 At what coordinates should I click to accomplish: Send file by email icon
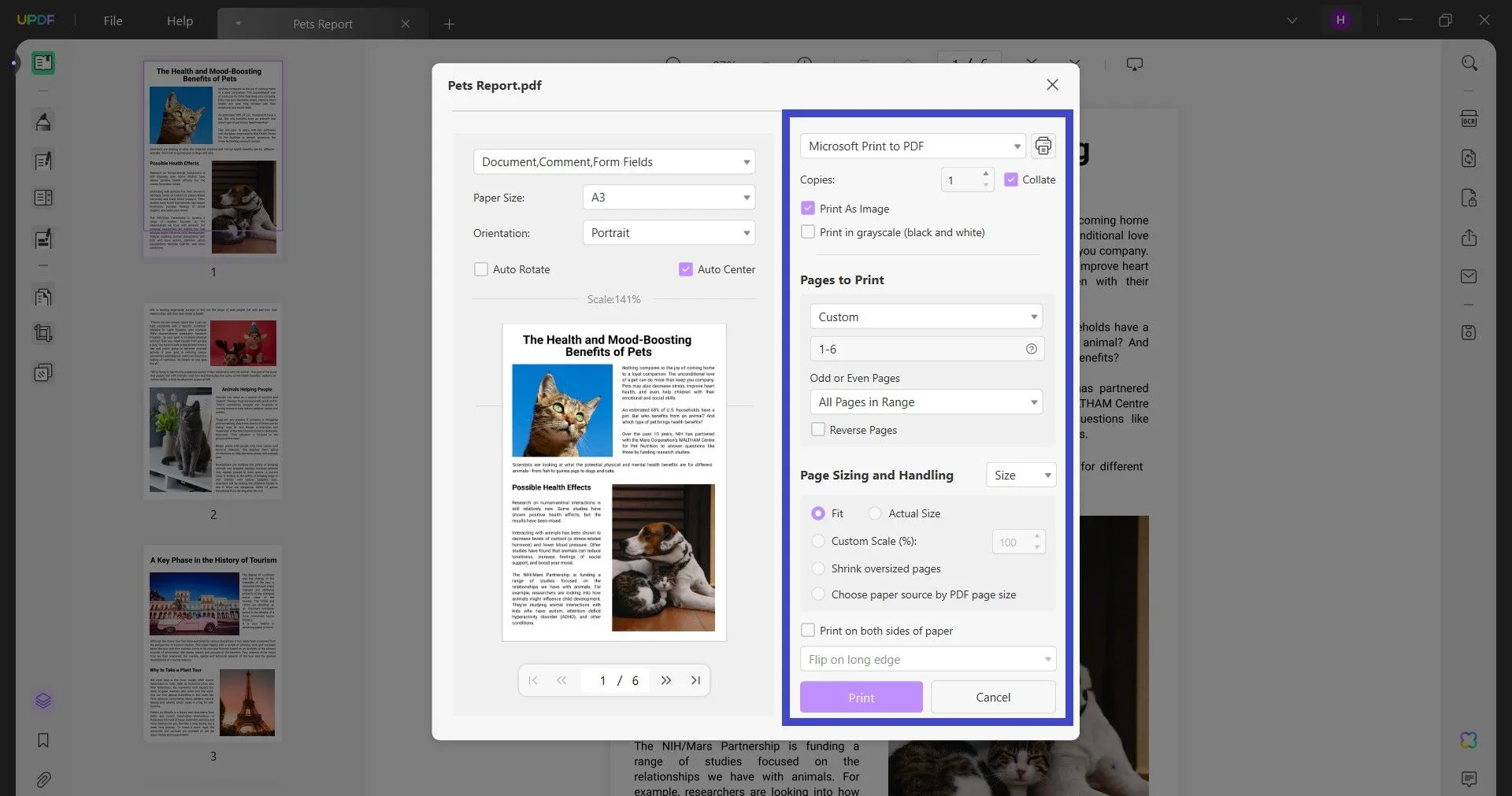[1469, 276]
